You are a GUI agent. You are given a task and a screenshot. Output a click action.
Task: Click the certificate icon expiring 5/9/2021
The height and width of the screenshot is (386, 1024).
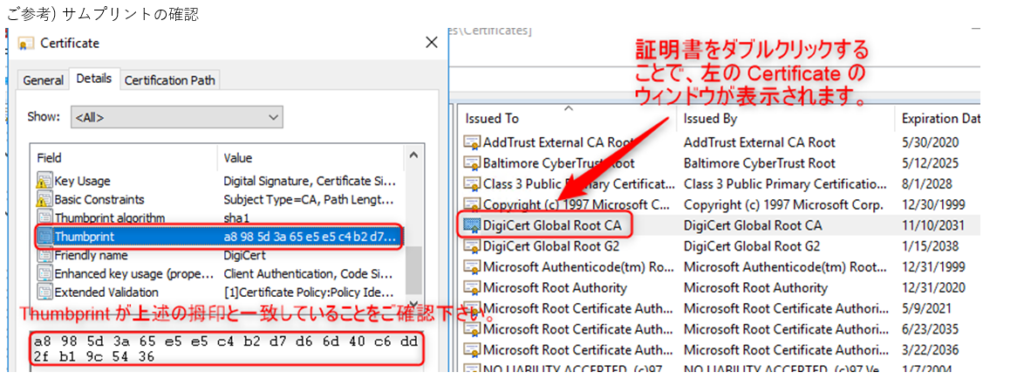coord(472,308)
